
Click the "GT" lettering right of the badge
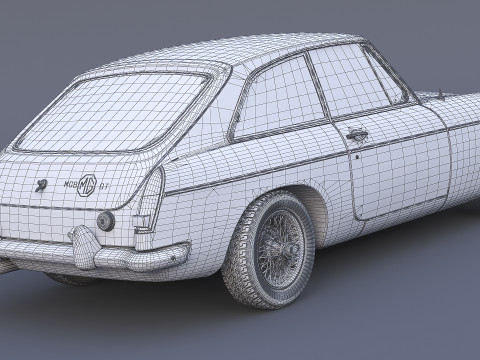coord(104,187)
